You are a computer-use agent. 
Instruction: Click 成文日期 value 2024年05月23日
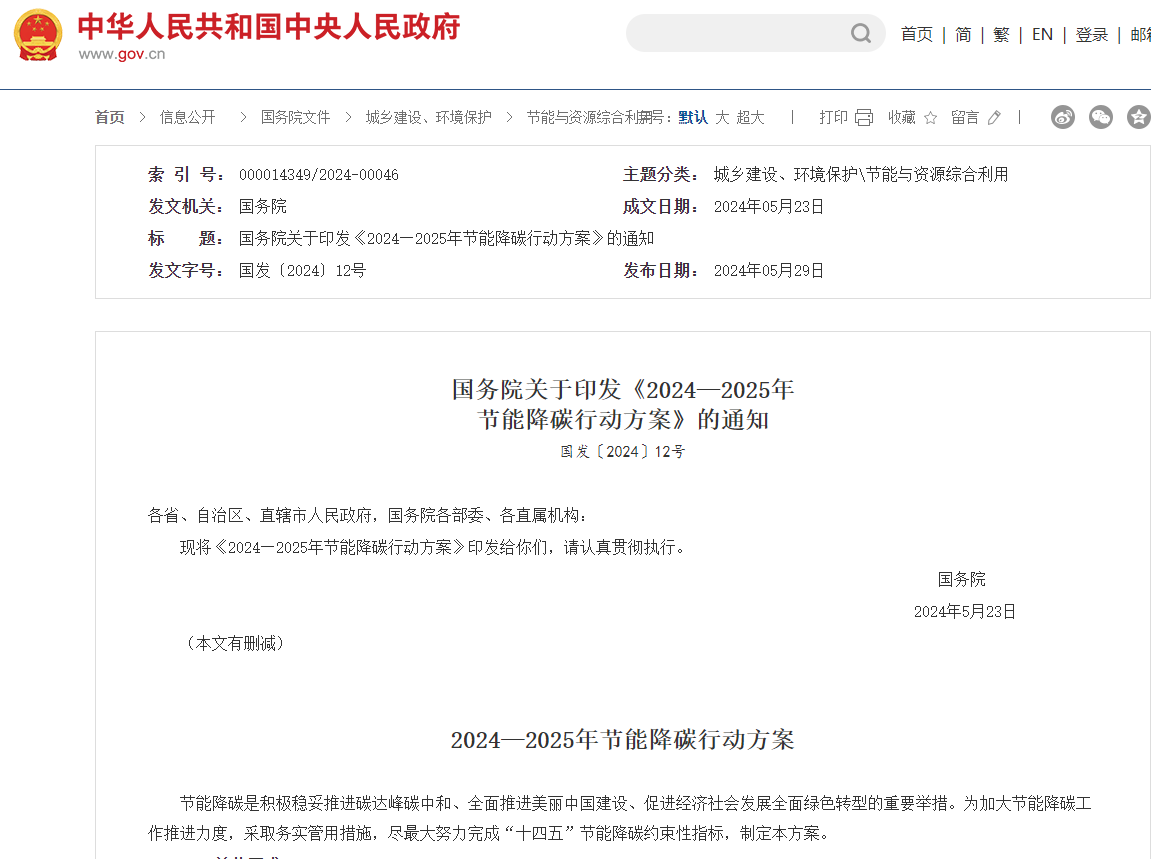pyautogui.click(x=769, y=206)
